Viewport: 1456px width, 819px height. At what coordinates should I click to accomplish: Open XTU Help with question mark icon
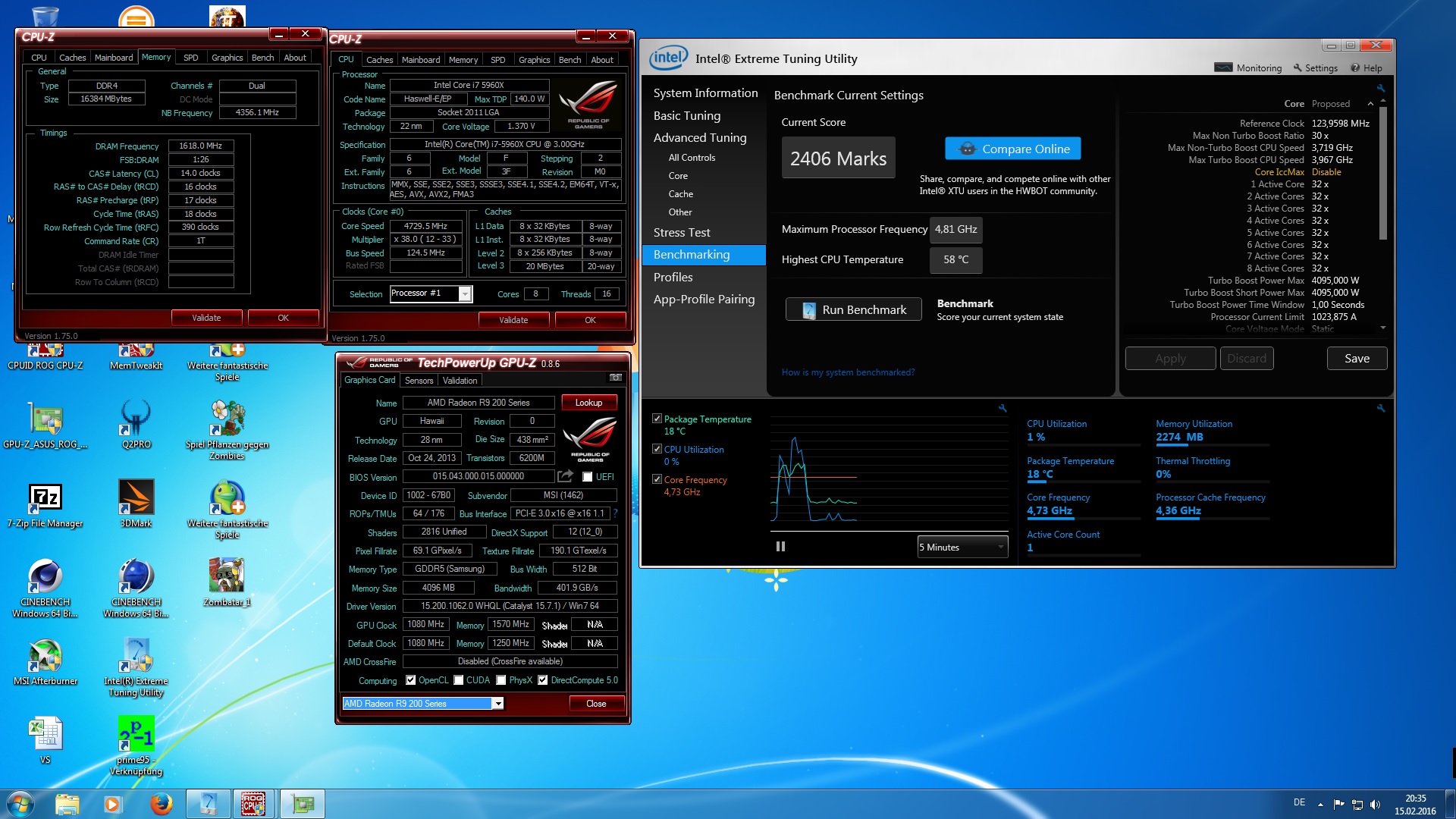tap(1355, 67)
